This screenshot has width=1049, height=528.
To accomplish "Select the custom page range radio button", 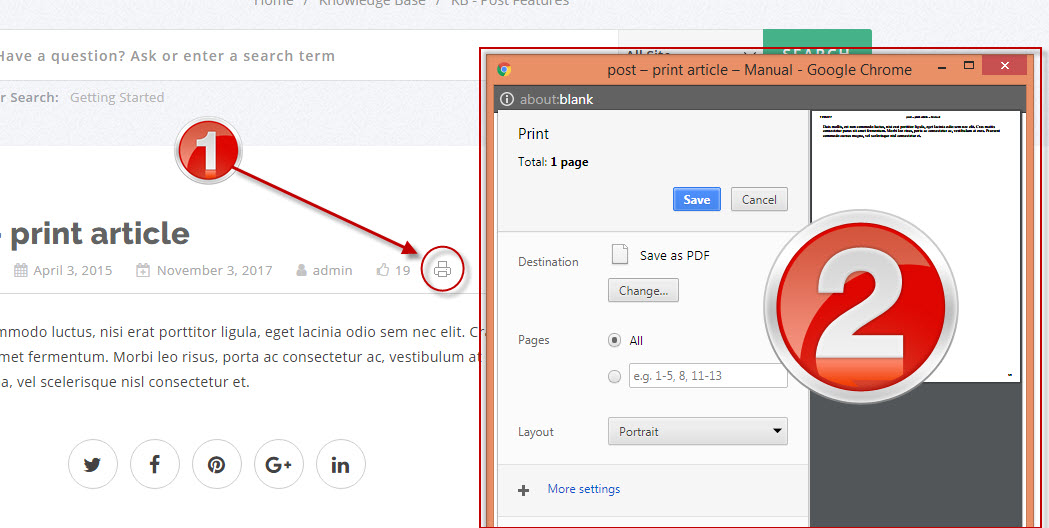I will coord(615,376).
